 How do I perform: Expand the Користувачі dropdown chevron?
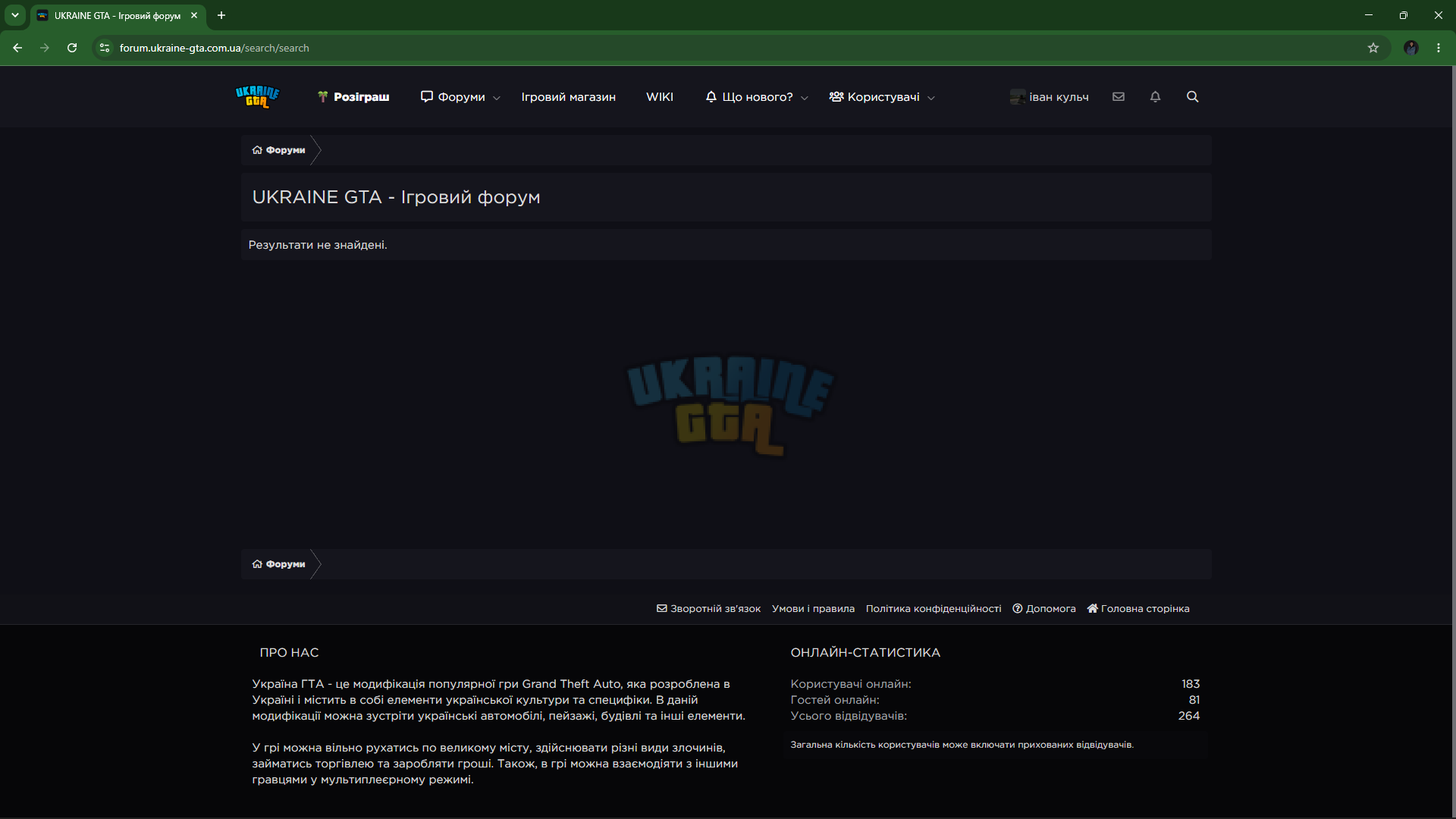(931, 98)
